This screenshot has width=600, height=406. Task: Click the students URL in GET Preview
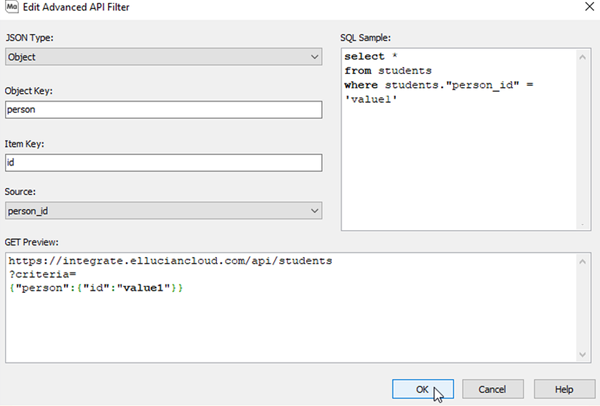tap(170, 261)
